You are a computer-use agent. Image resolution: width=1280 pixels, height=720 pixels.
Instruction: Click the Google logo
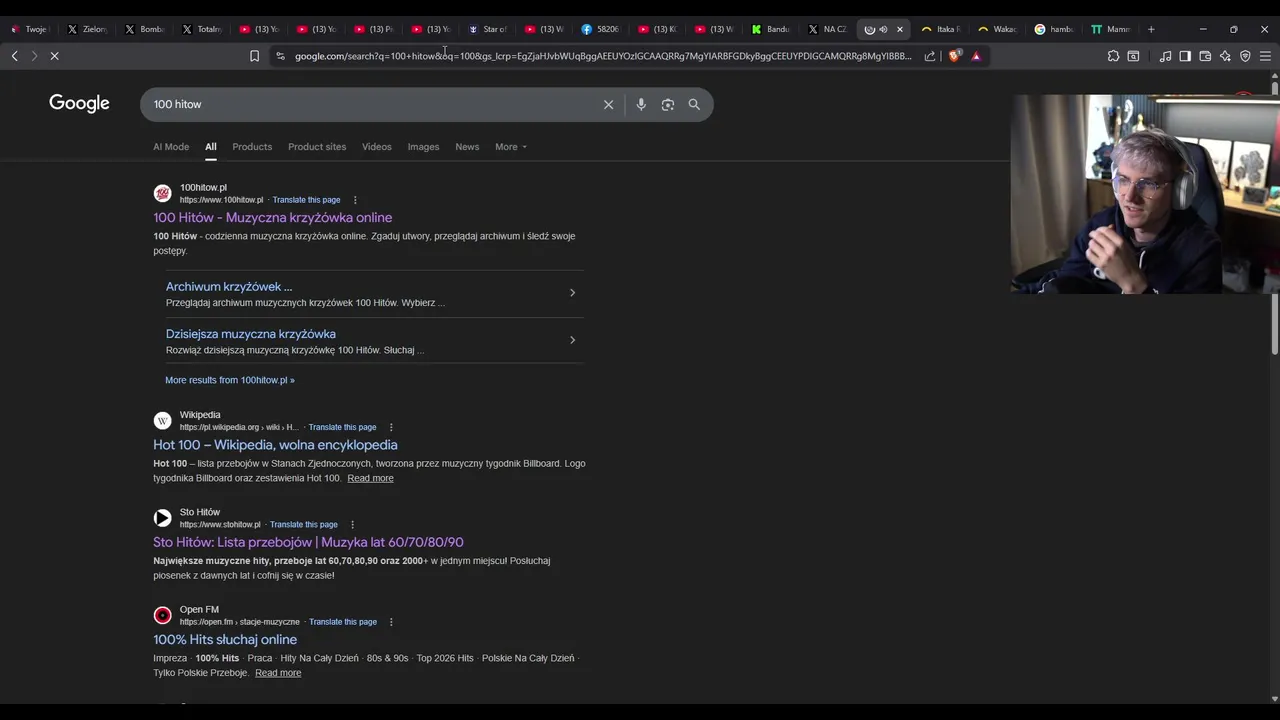coord(79,104)
